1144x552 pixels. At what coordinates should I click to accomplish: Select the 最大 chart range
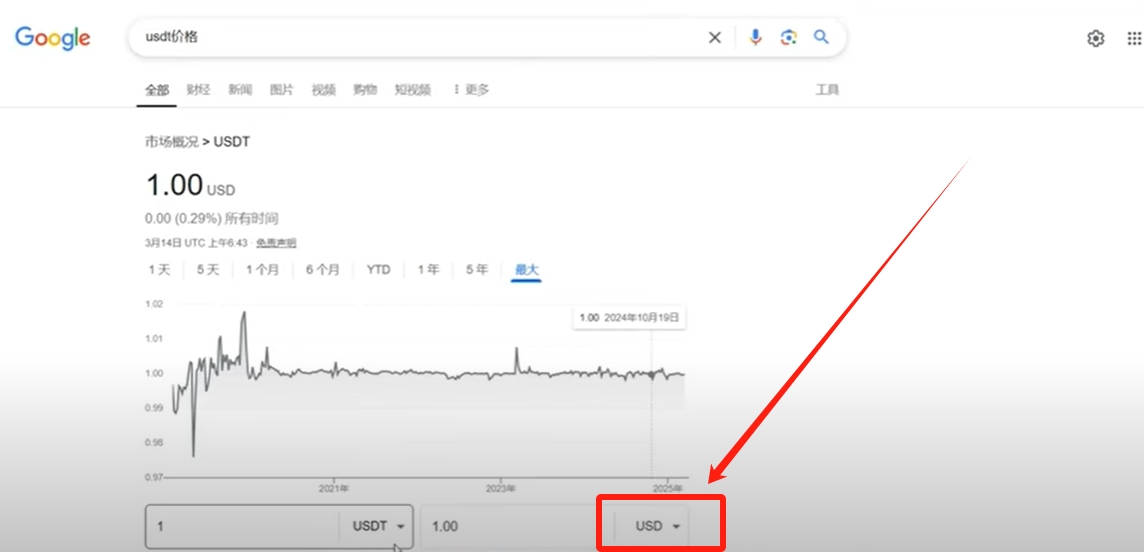526,270
